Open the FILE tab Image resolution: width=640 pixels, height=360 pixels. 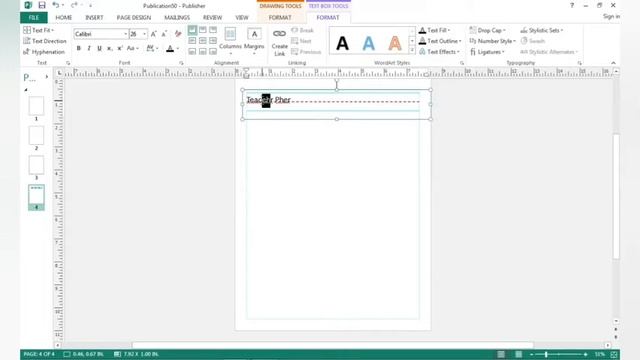point(33,18)
